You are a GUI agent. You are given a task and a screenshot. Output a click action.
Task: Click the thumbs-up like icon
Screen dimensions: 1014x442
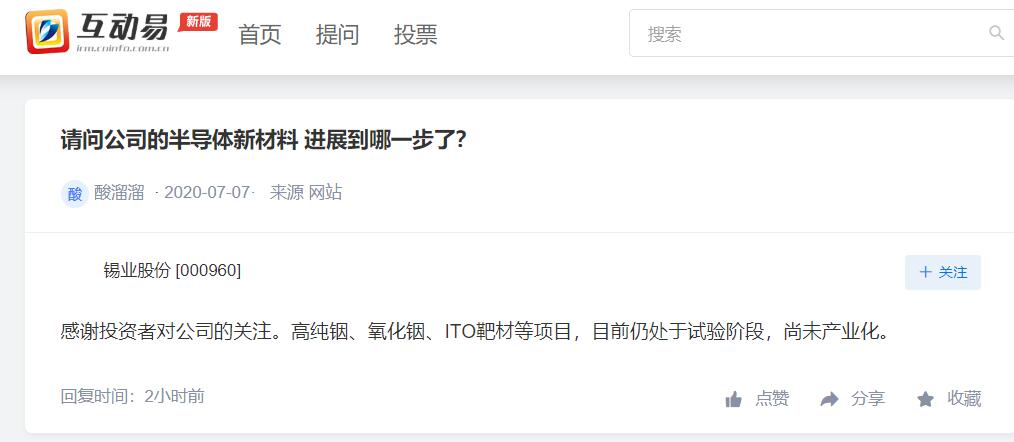click(733, 399)
